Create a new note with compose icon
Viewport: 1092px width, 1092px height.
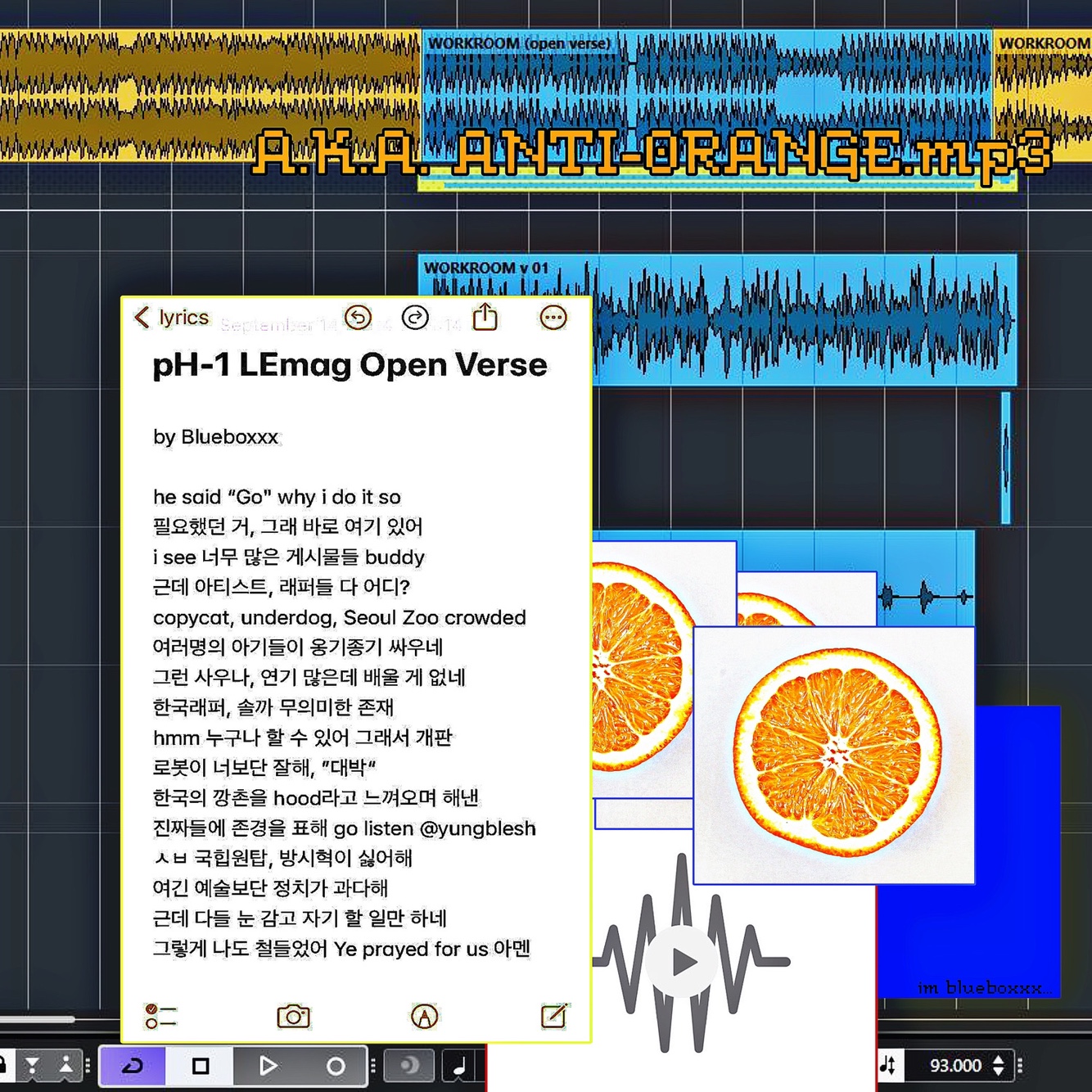tap(554, 1015)
